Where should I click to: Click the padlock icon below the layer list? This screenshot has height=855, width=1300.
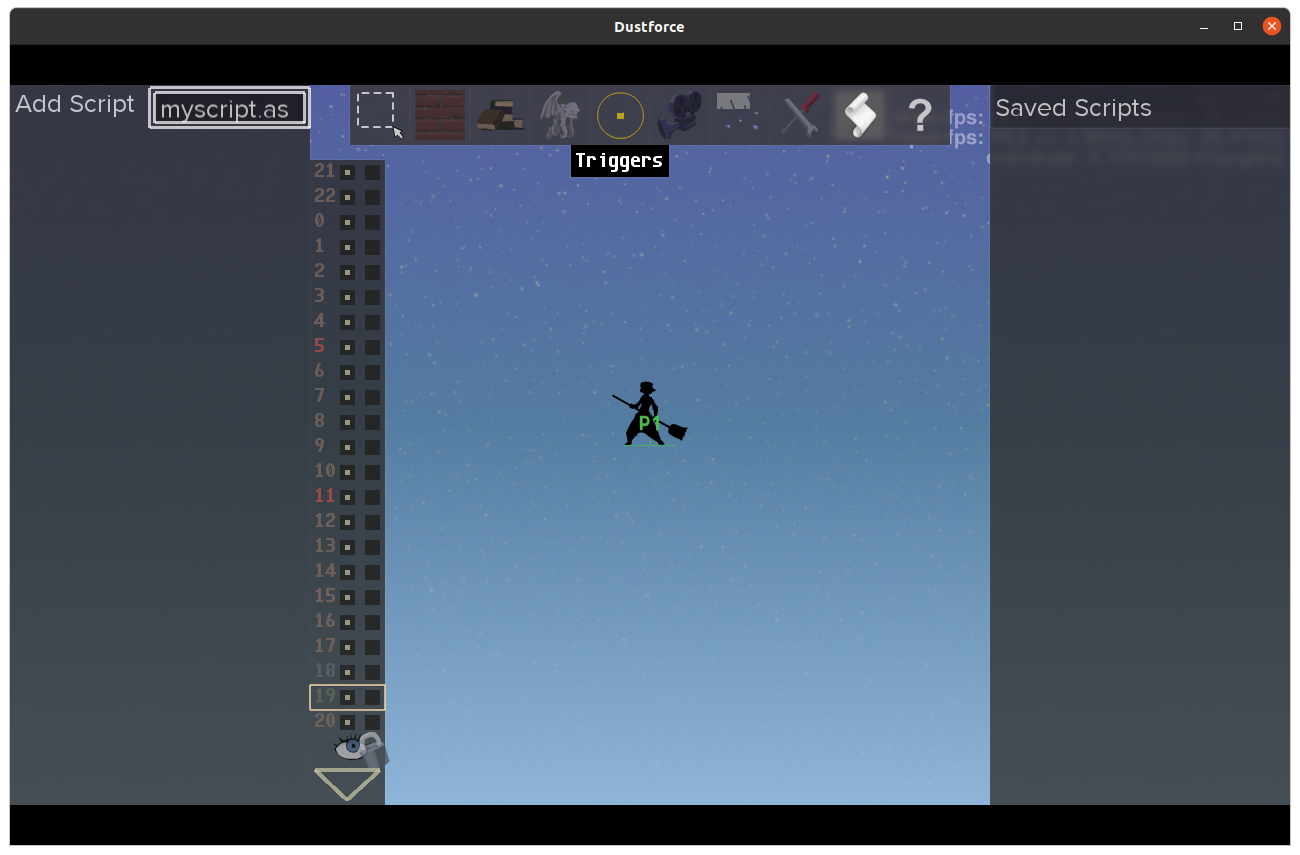pos(372,748)
